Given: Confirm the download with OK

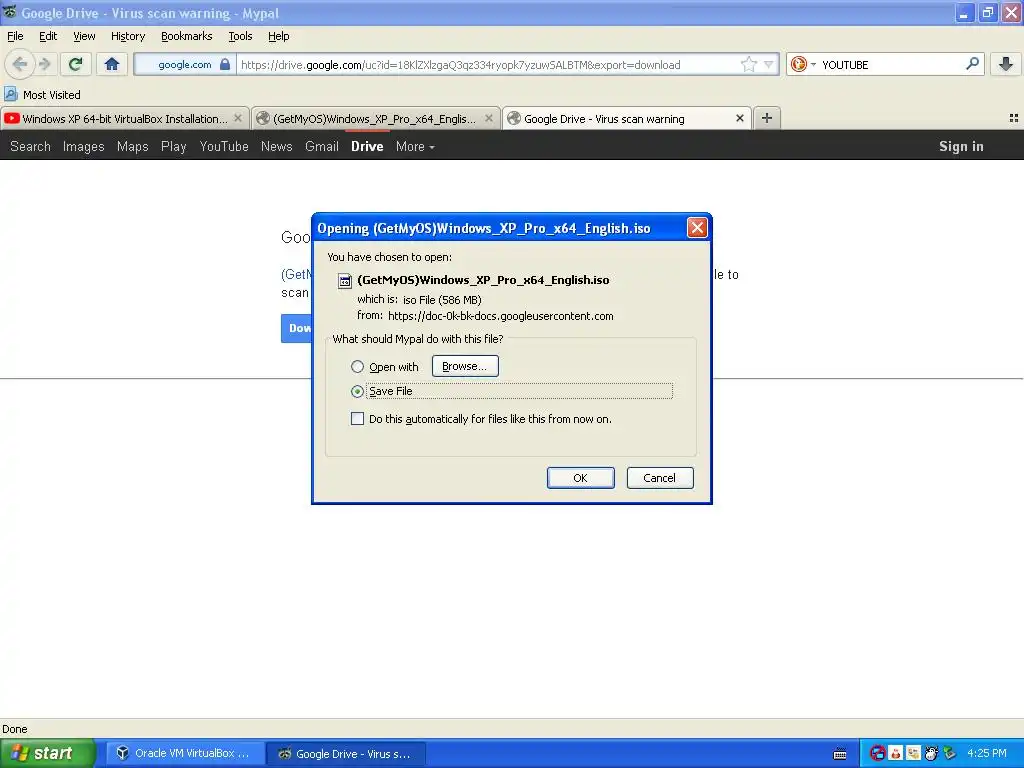Looking at the screenshot, I should click(581, 478).
